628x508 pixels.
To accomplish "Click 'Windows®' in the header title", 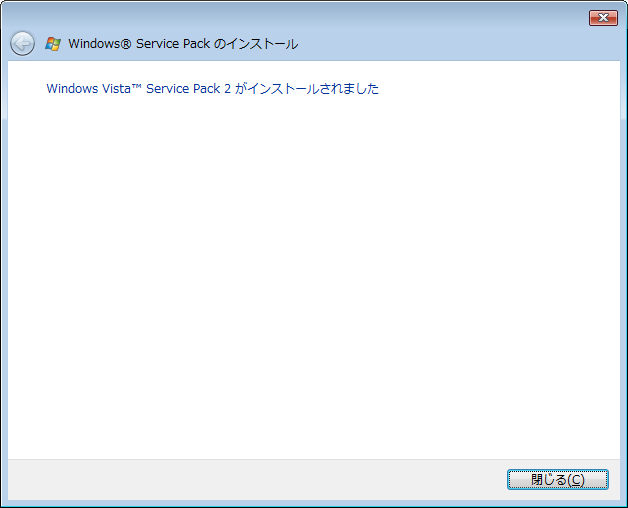I will click(97, 44).
